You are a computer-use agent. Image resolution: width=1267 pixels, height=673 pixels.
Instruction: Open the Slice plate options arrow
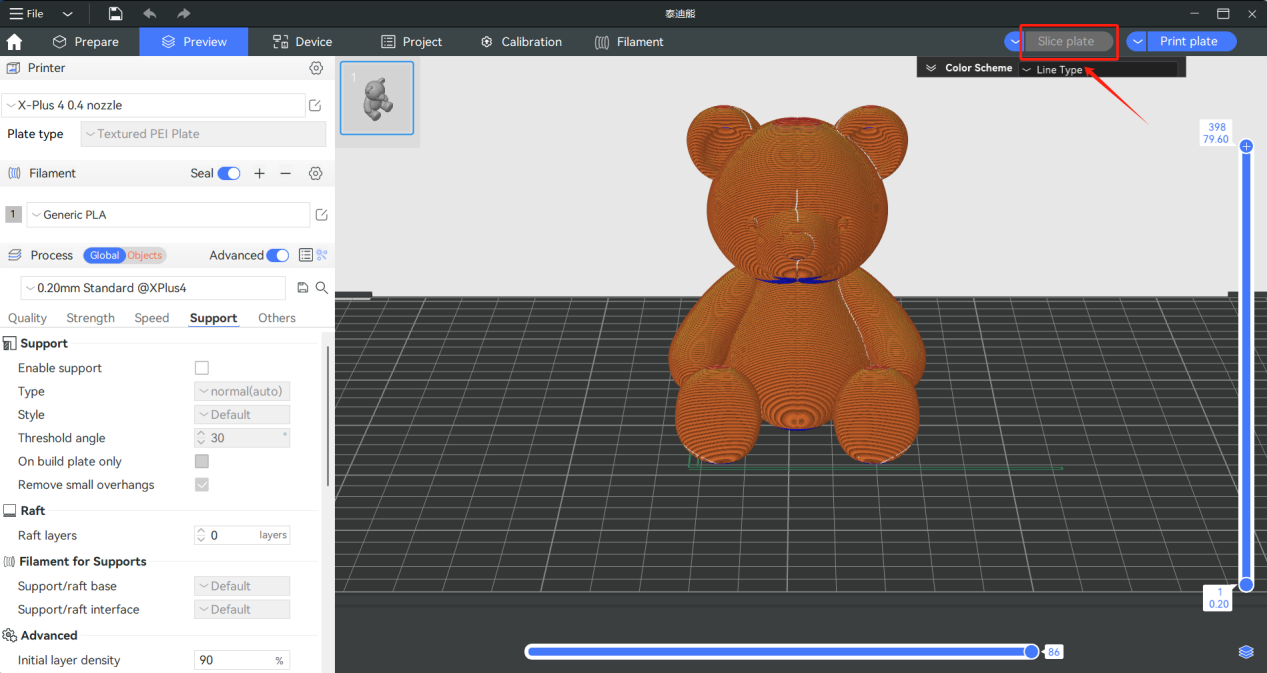click(1014, 41)
